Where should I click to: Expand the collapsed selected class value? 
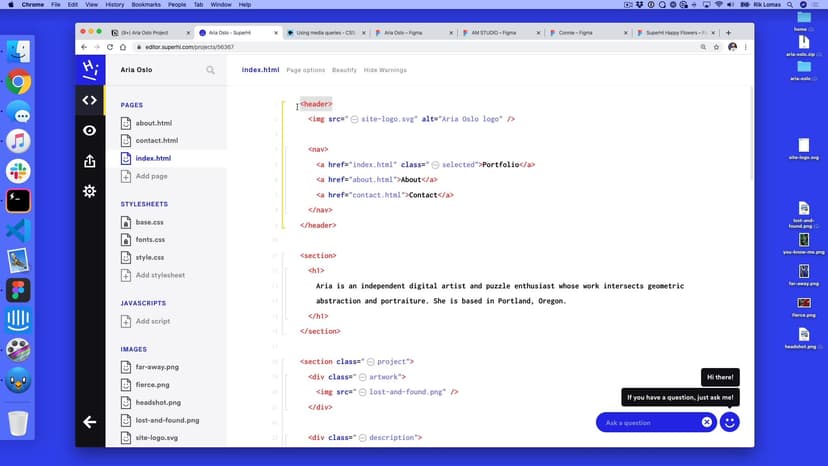[x=437, y=164]
